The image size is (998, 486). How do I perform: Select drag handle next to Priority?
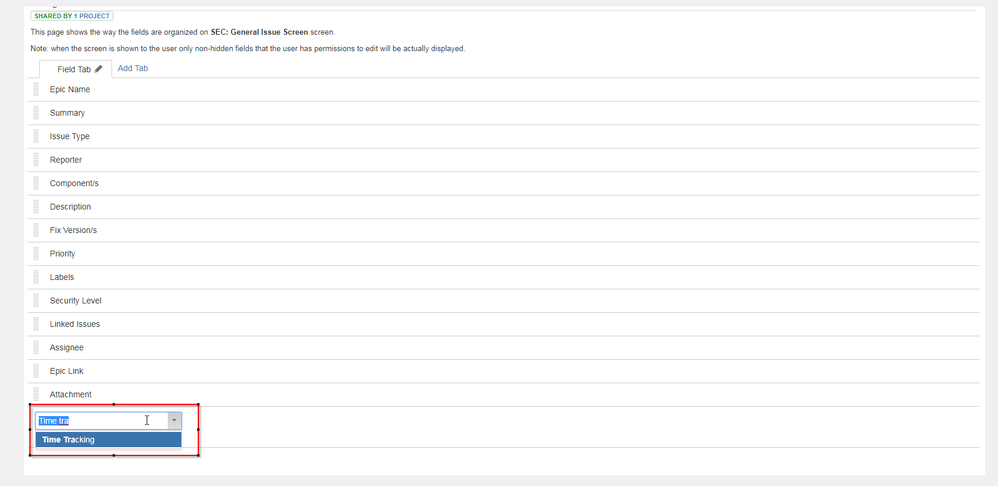(x=36, y=253)
